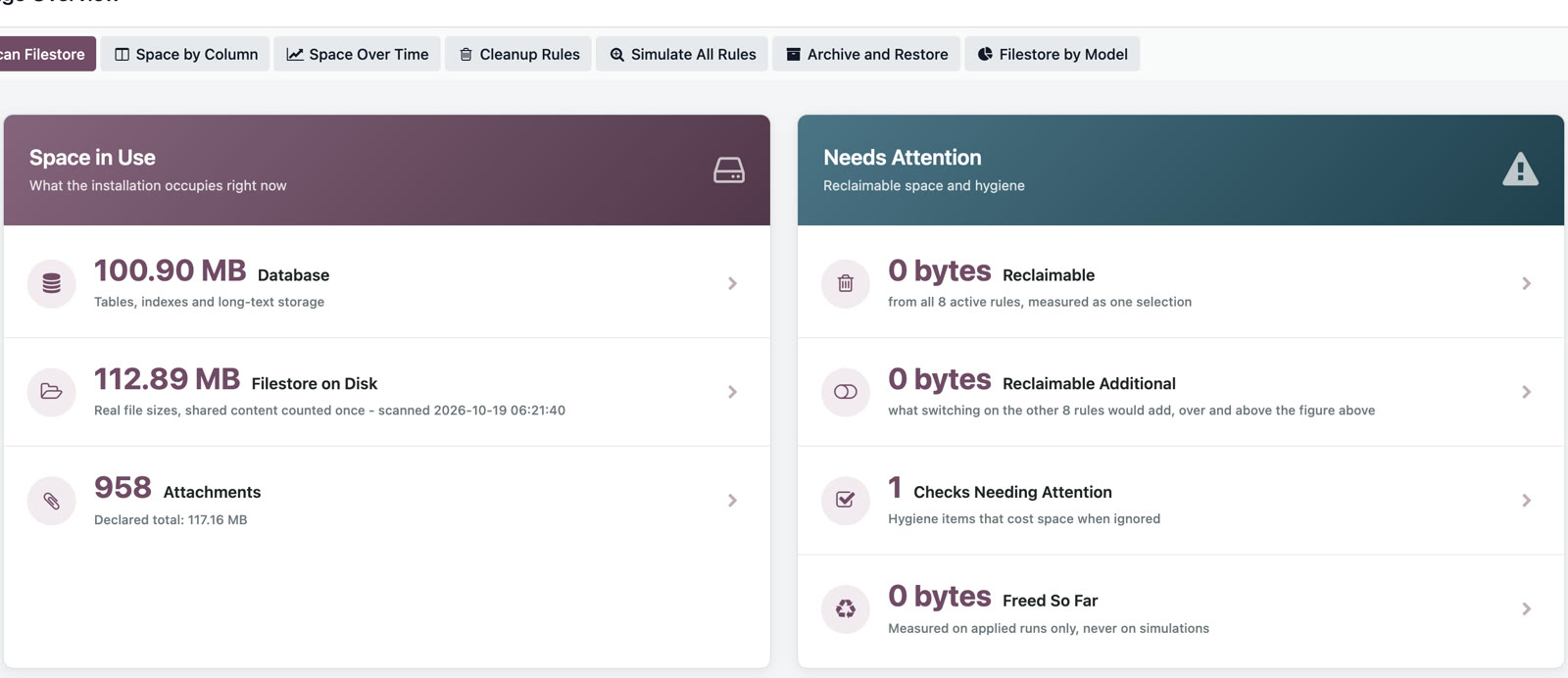Click the 958 attachments count
Viewport: 1568px width, 678px height.
click(122, 488)
